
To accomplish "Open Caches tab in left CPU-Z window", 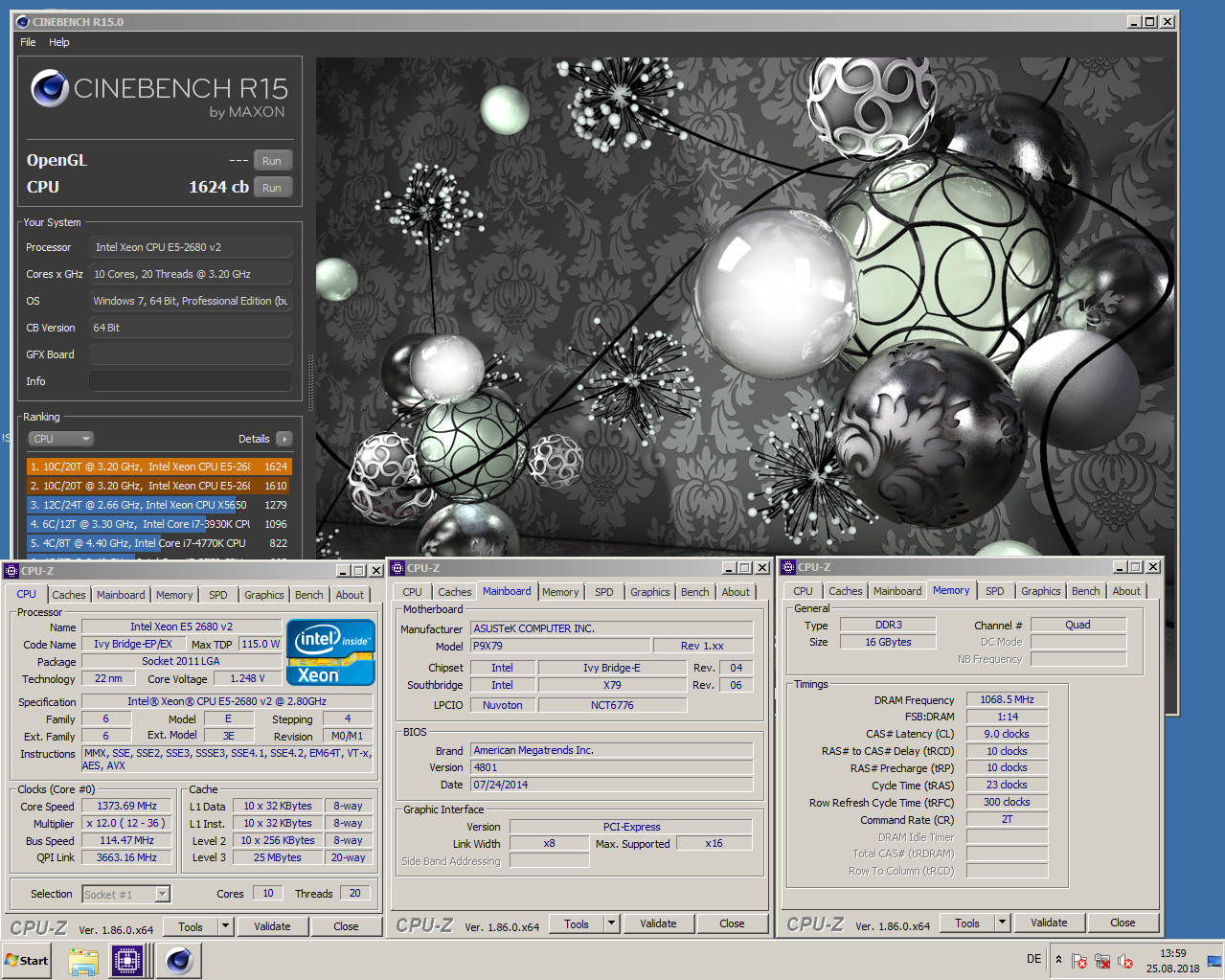I will (69, 595).
